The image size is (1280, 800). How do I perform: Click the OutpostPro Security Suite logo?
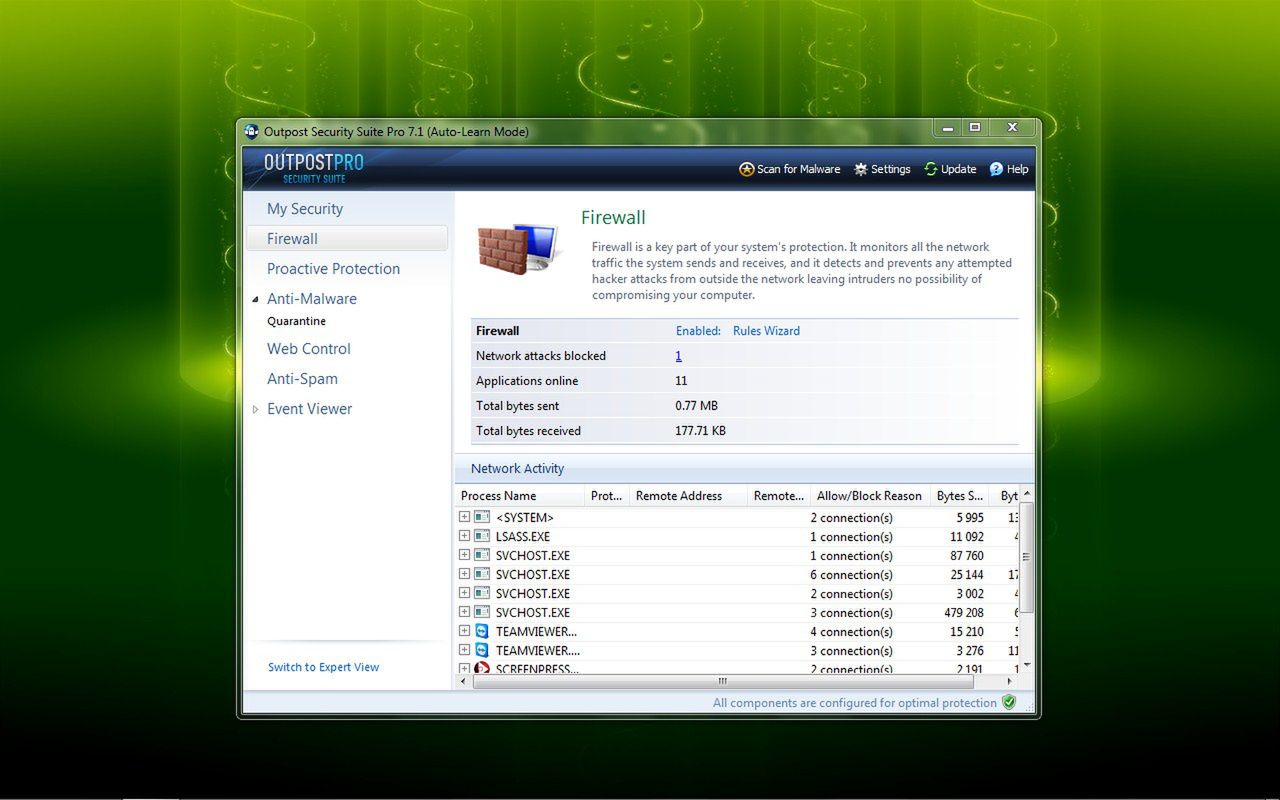(313, 167)
